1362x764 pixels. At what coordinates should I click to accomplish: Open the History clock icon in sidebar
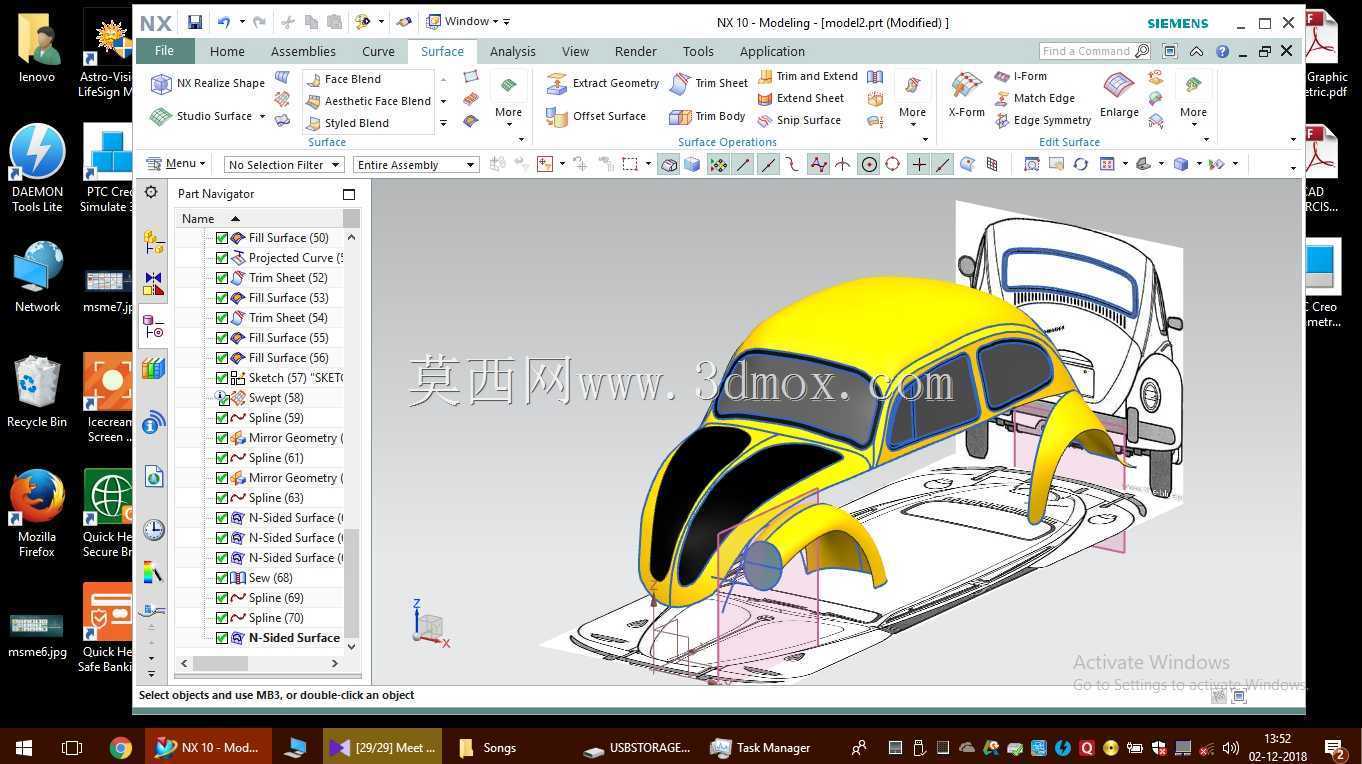tap(153, 529)
